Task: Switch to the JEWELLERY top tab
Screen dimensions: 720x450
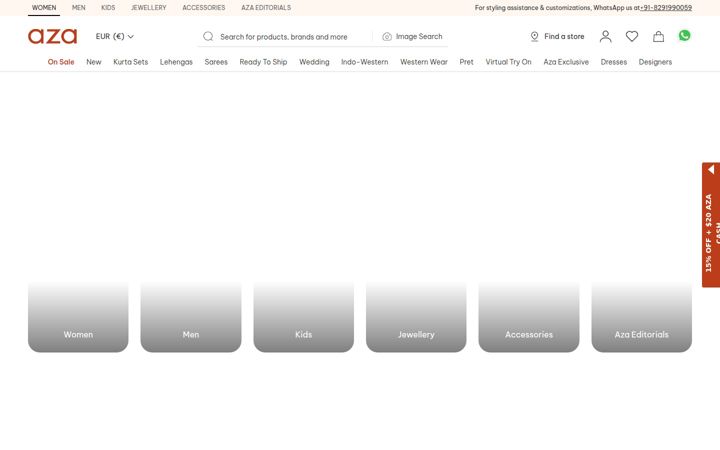Action: tap(149, 8)
